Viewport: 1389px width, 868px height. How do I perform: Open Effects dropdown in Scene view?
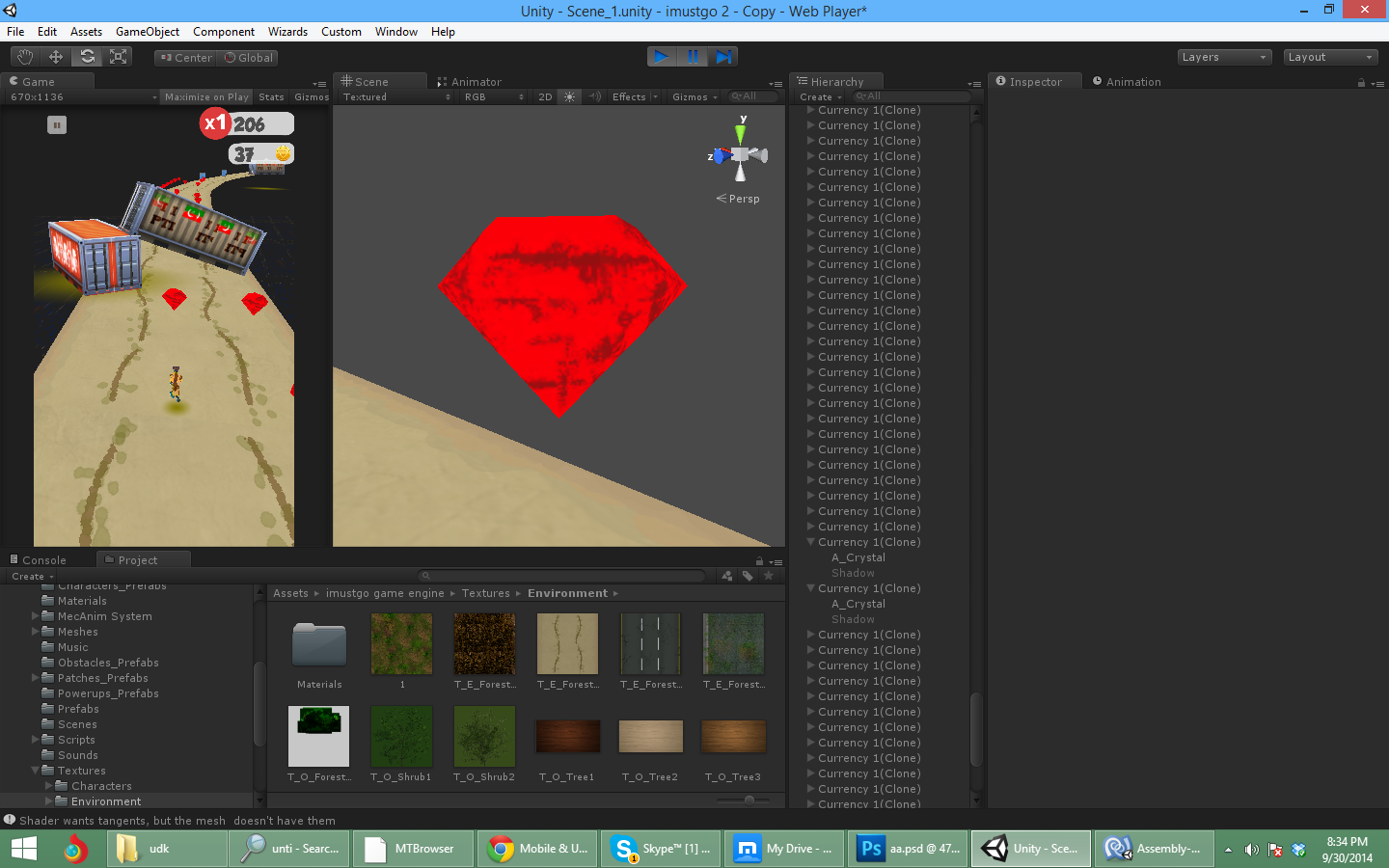(x=635, y=96)
